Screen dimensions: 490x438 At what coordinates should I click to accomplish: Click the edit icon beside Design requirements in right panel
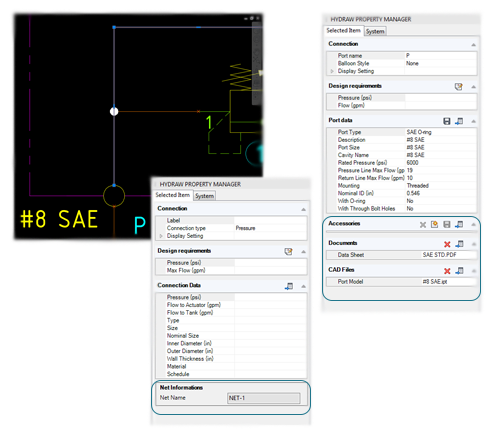click(x=459, y=87)
